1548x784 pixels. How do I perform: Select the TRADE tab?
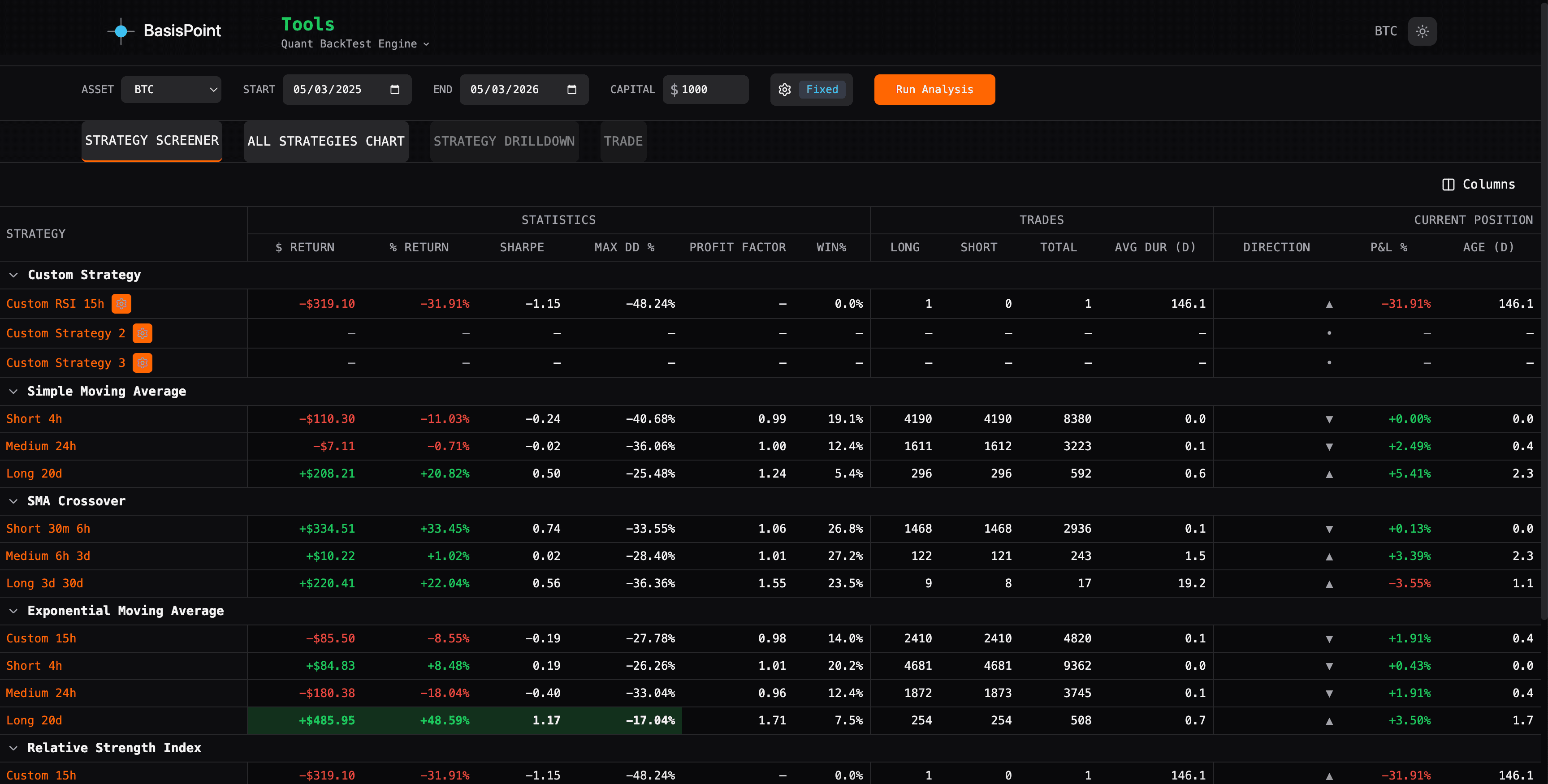coord(623,141)
